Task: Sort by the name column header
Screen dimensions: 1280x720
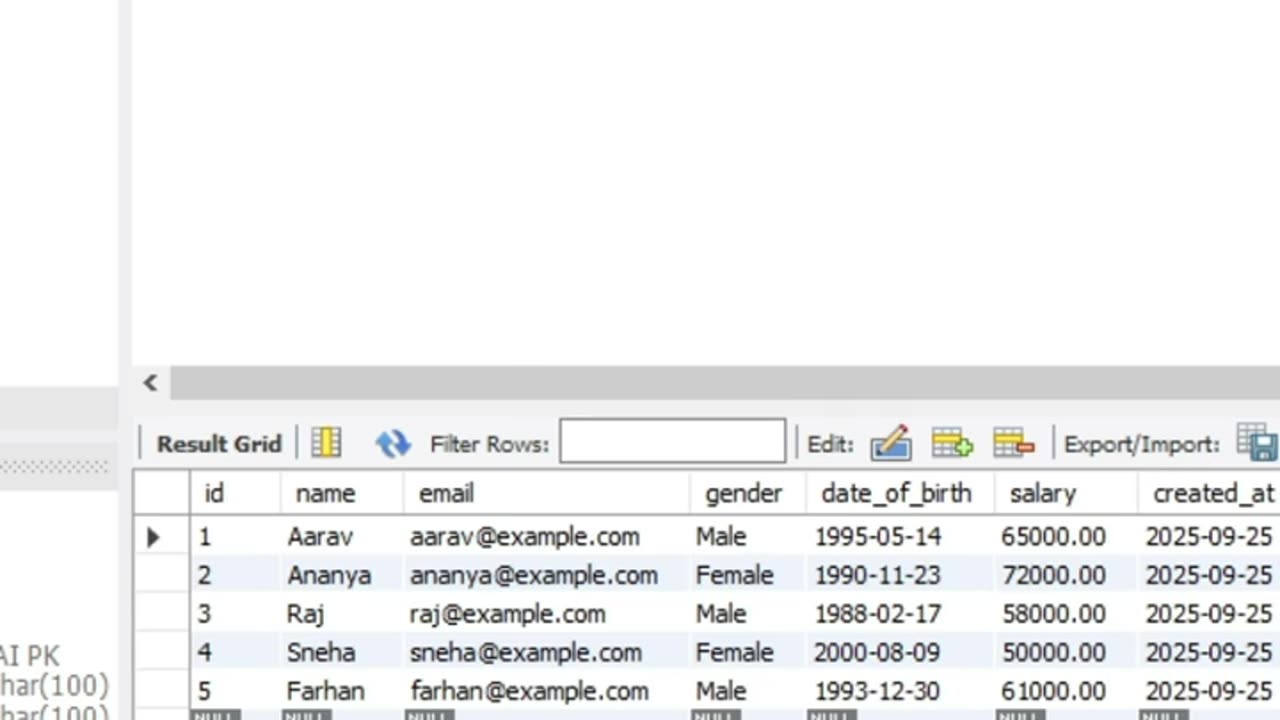Action: 341,493
